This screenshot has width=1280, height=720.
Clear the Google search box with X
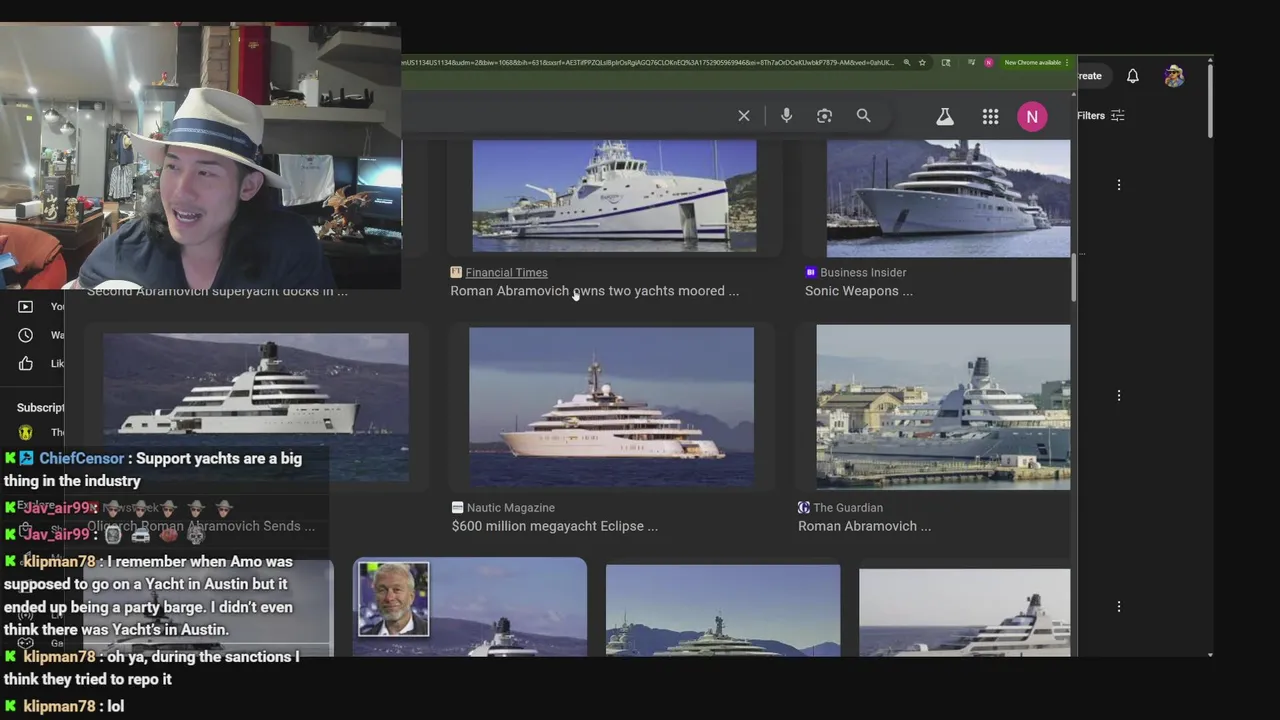pos(744,116)
